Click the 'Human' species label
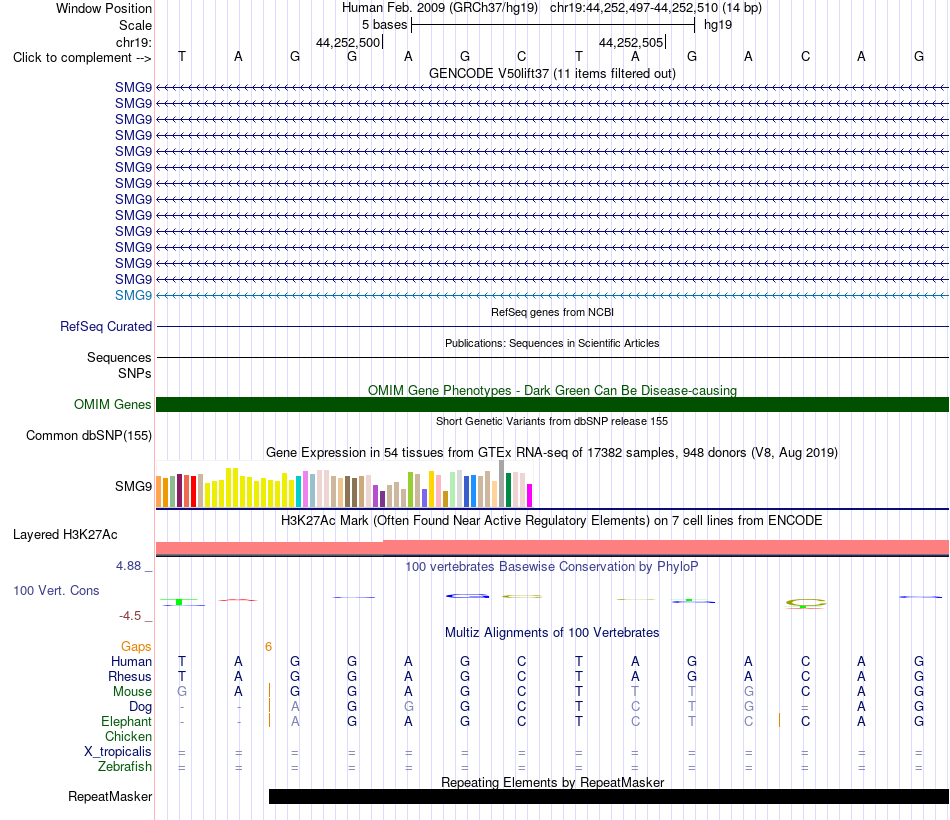This screenshot has width=950, height=820. coord(131,661)
